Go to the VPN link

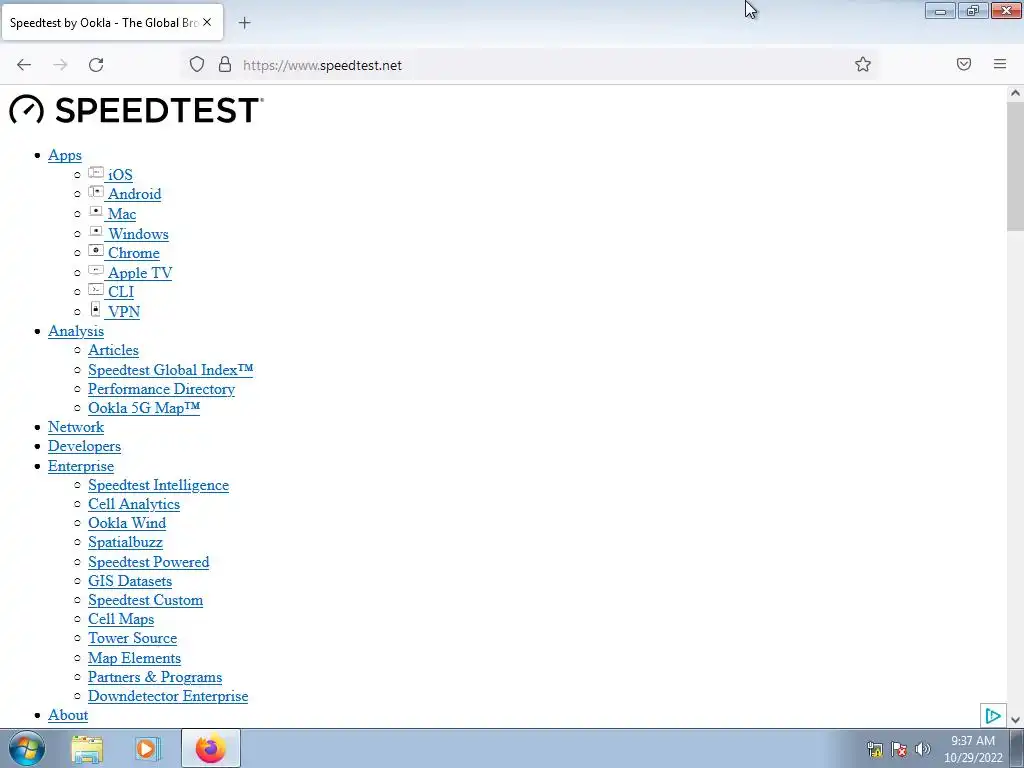[123, 312]
